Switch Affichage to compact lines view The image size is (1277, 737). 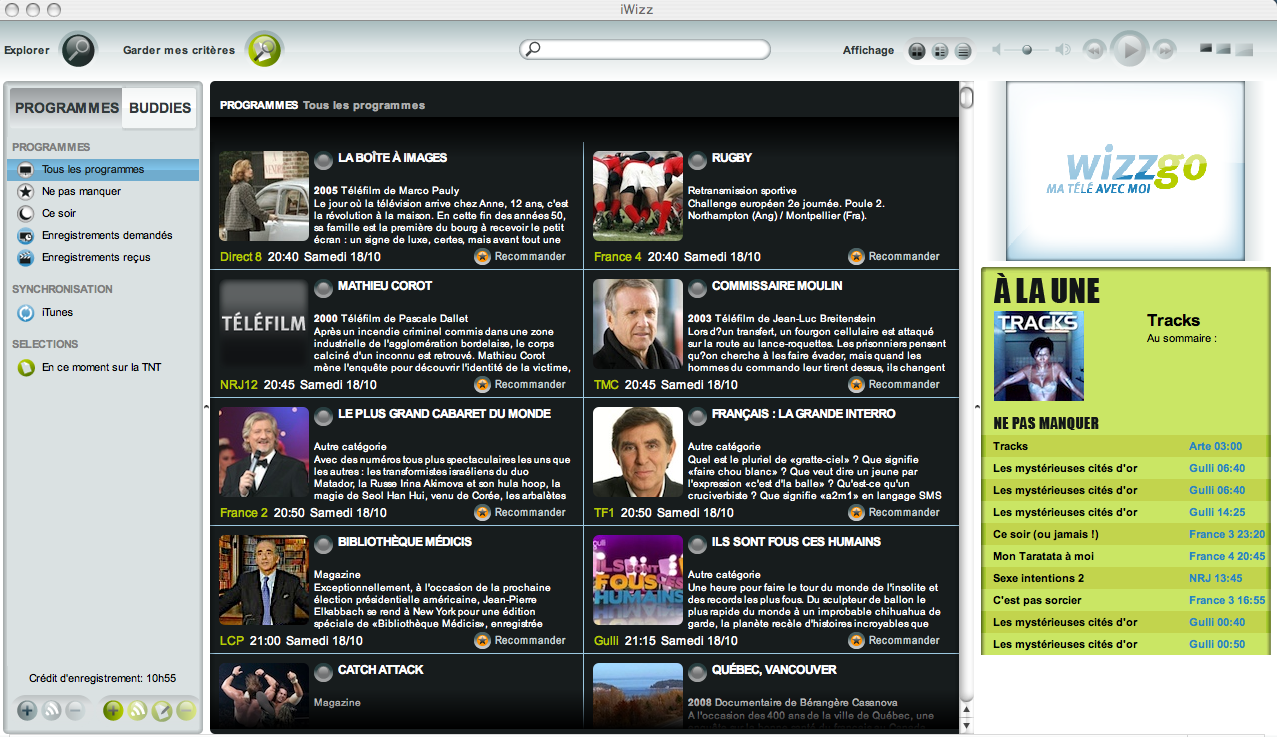(x=963, y=50)
